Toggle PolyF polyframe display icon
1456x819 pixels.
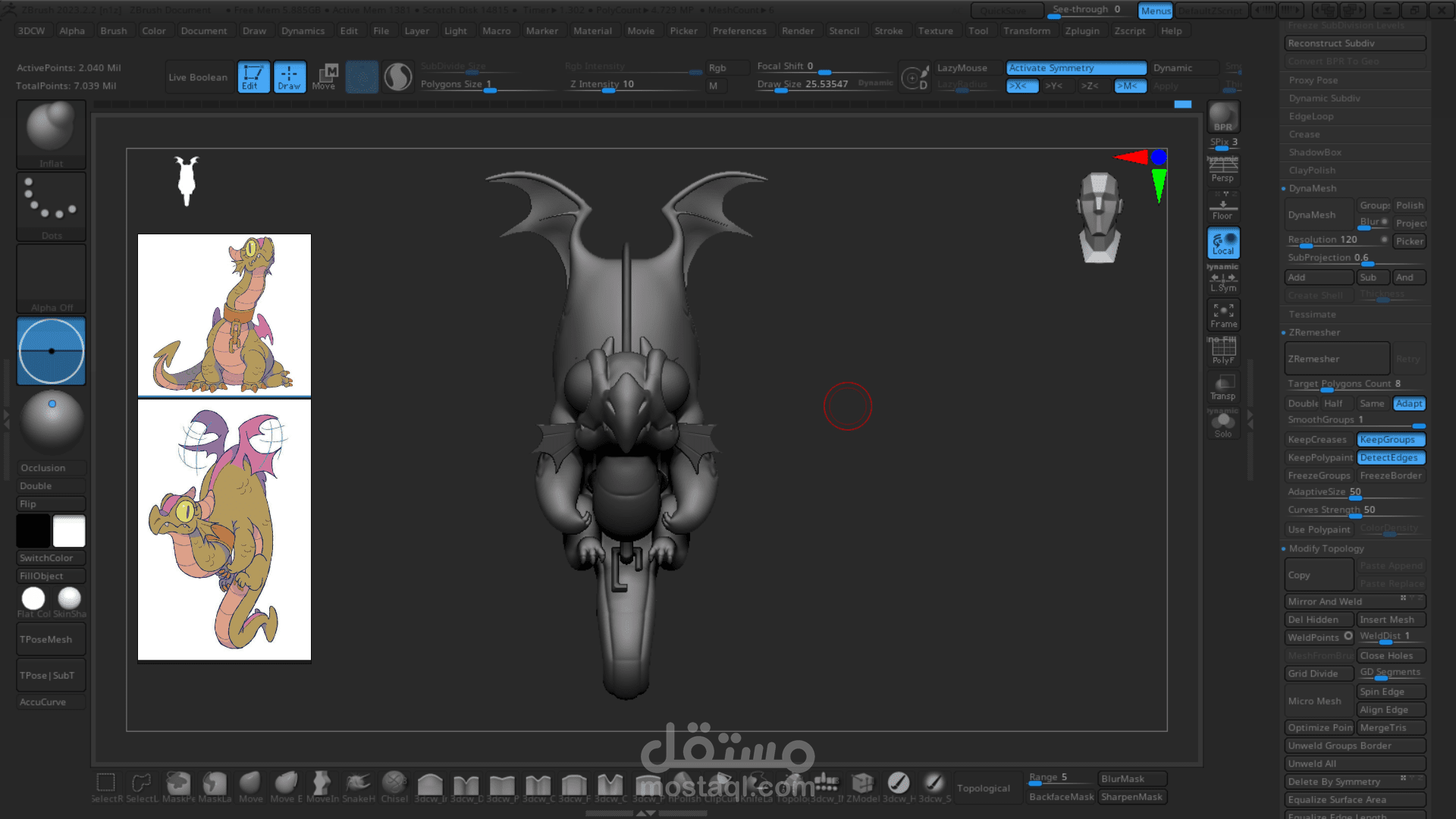tap(1222, 351)
